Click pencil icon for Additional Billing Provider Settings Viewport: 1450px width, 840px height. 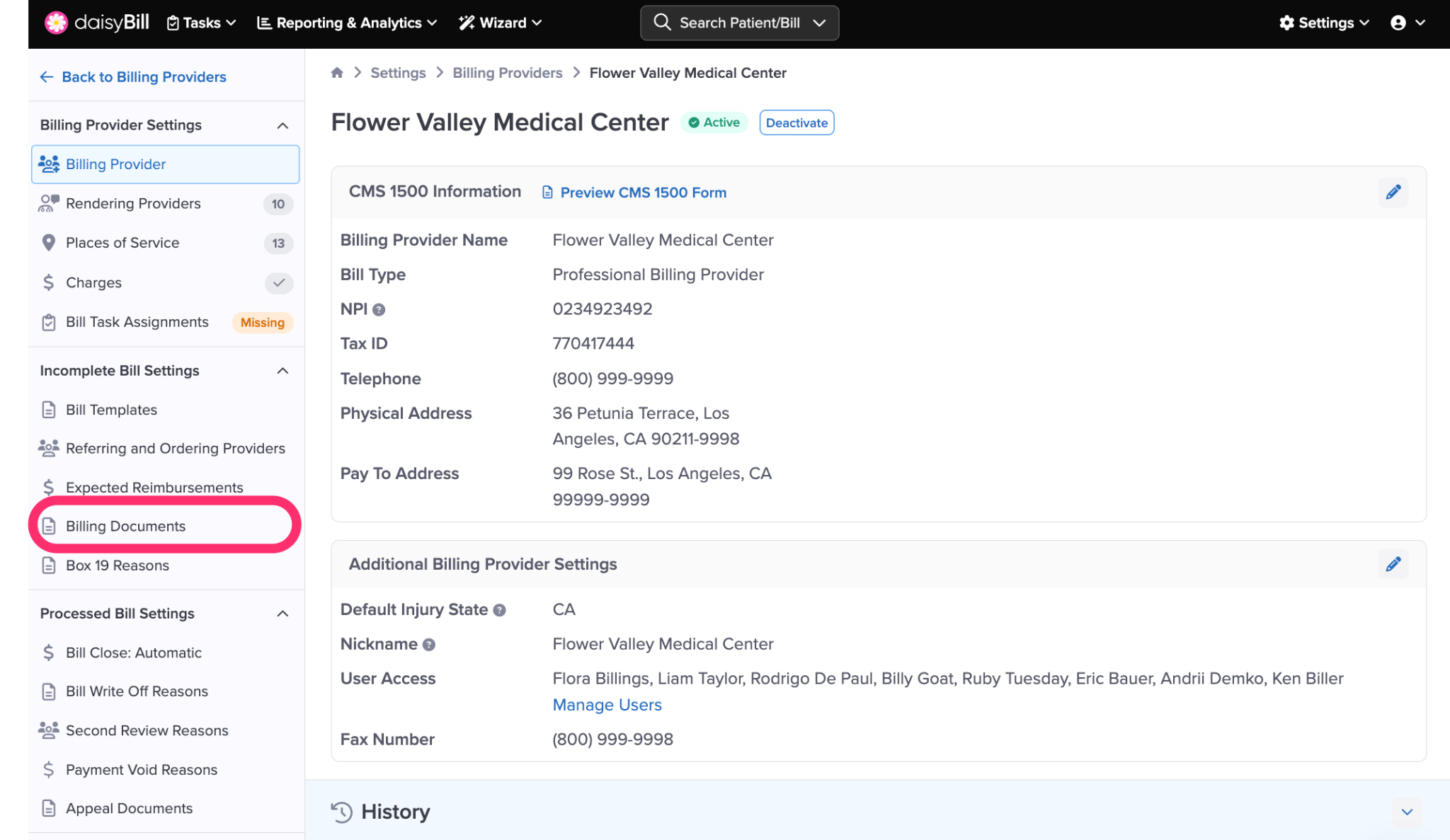pyautogui.click(x=1393, y=564)
